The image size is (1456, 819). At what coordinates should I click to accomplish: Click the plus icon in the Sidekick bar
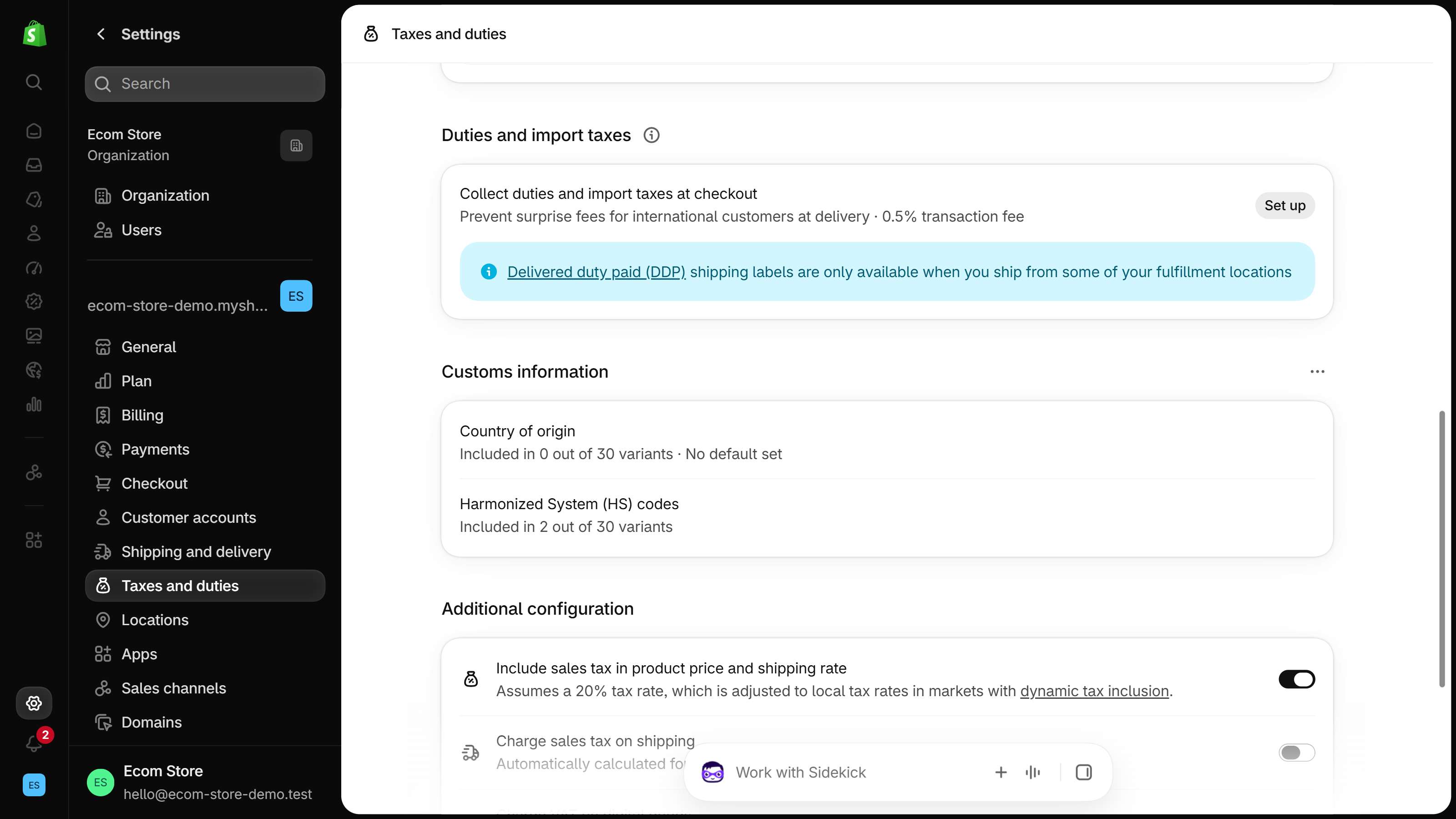1001,772
